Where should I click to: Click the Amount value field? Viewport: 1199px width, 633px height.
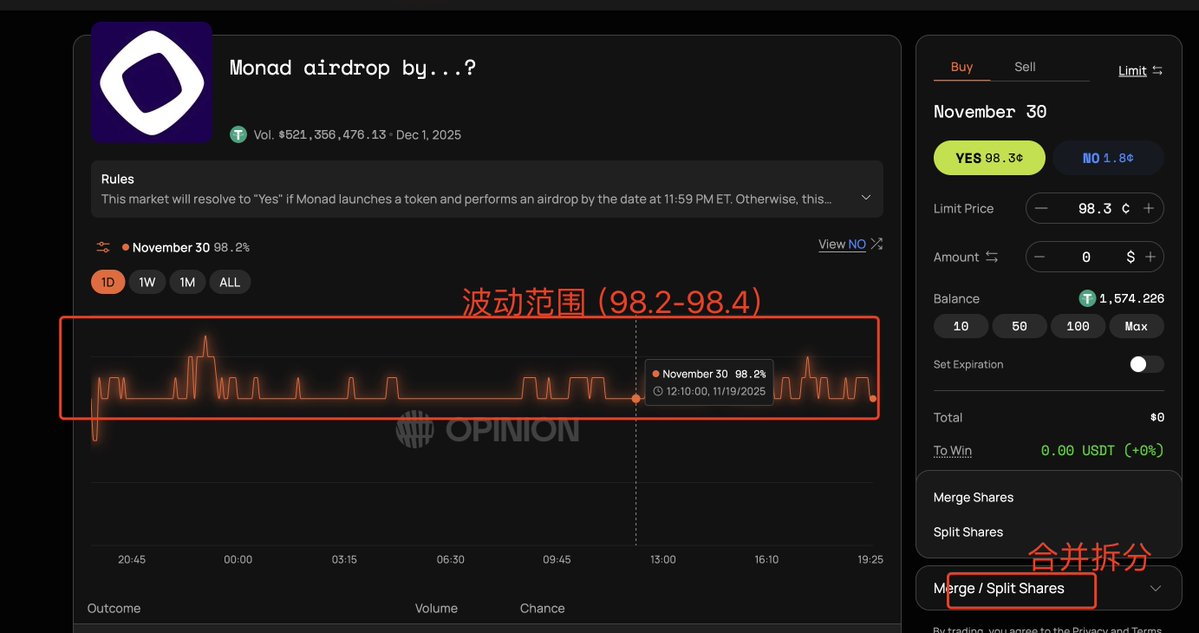[1095, 257]
